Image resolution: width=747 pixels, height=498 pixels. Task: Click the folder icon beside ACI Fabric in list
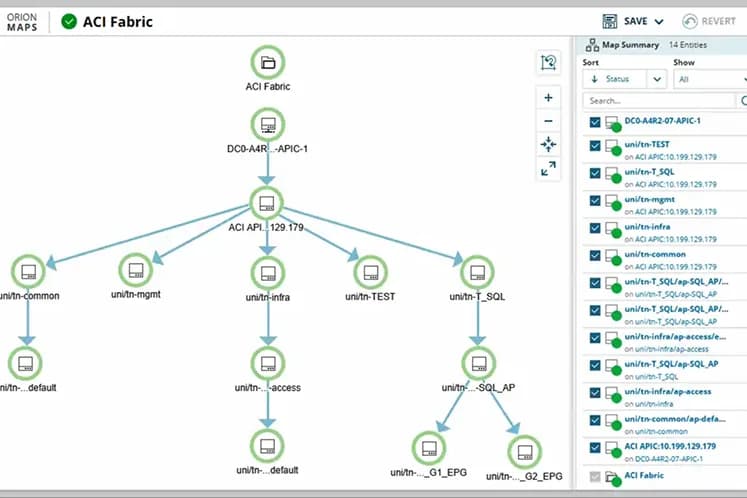pyautogui.click(x=613, y=478)
